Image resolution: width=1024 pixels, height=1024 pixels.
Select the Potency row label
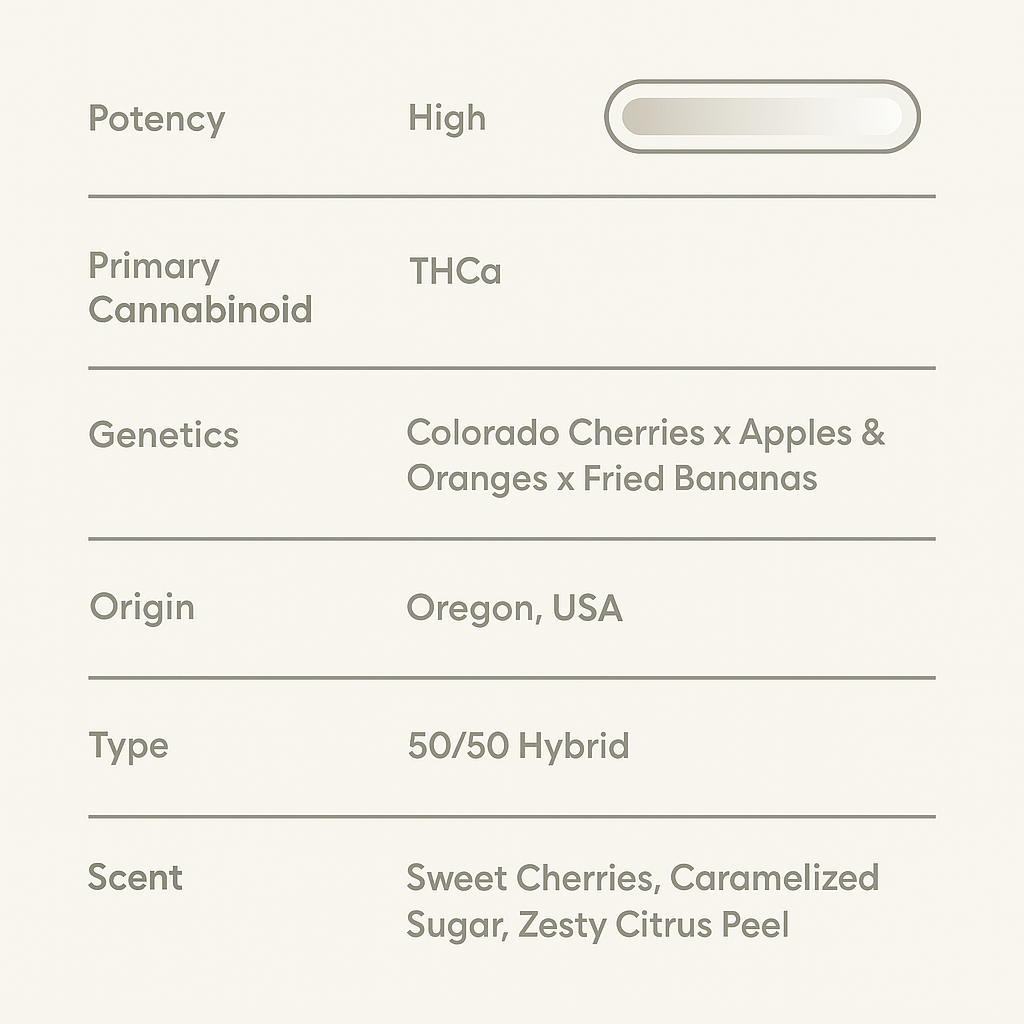[x=157, y=119]
